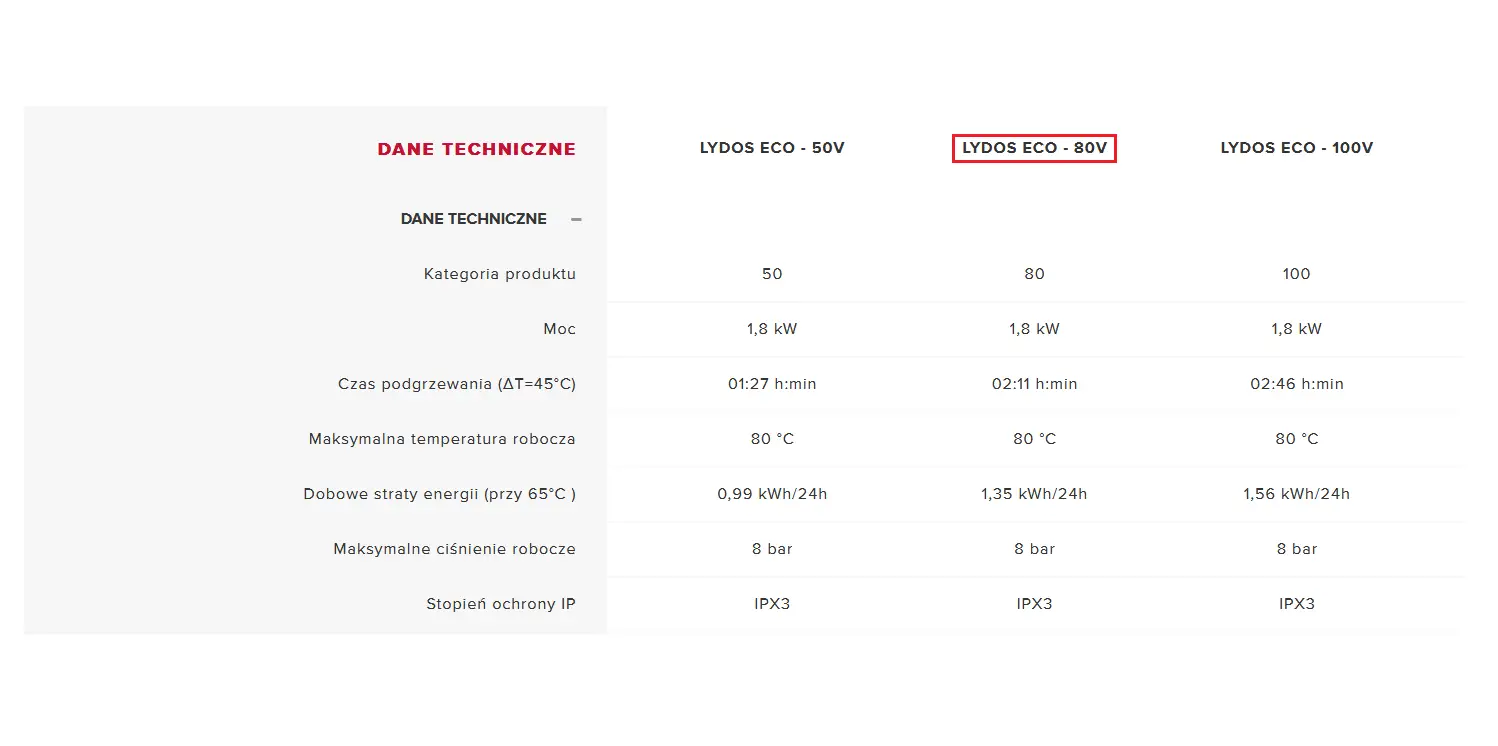Click the 02:11 h:min heating time value
Viewport: 1498px width, 746px height.
(1034, 384)
